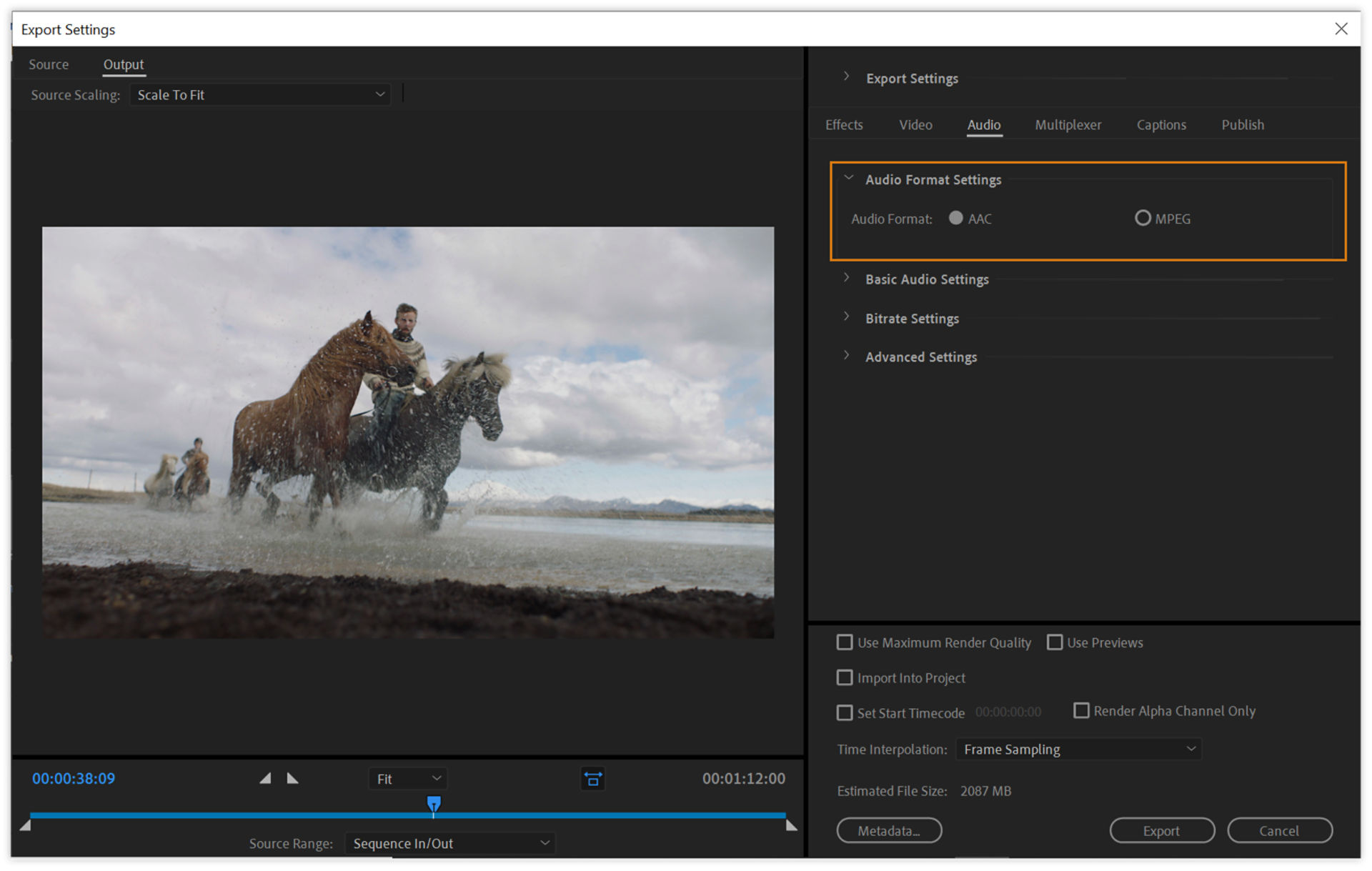Click the left in-point handle on timeline
The image size is (1372, 871).
[x=25, y=825]
